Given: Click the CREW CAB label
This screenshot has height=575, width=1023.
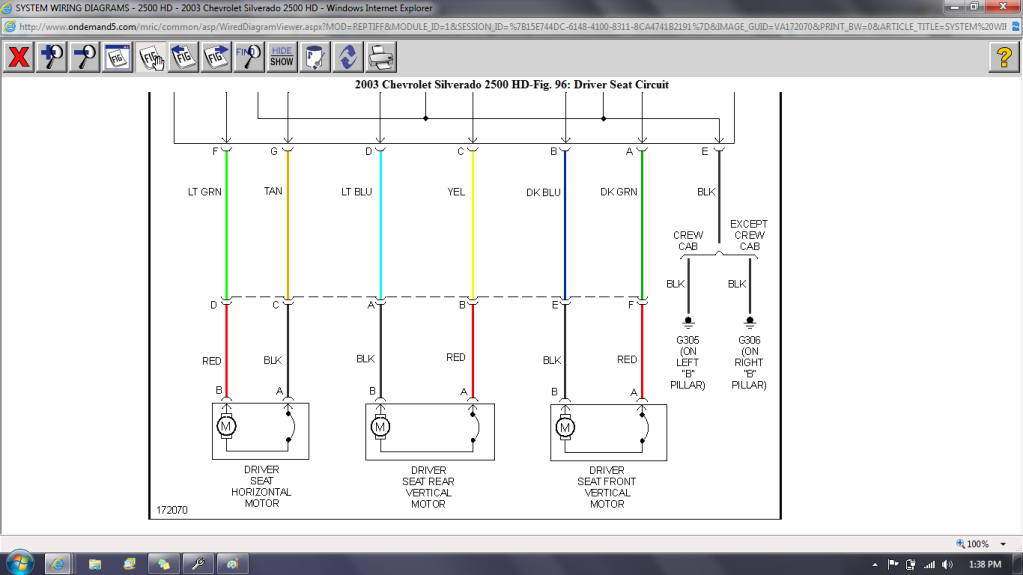Looking at the screenshot, I should tap(688, 241).
